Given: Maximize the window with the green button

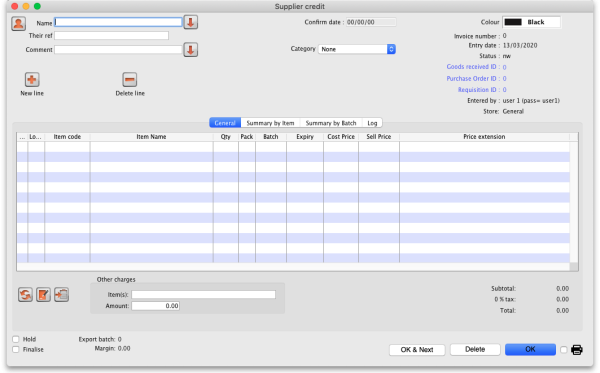Looking at the screenshot, I should coord(37,6).
